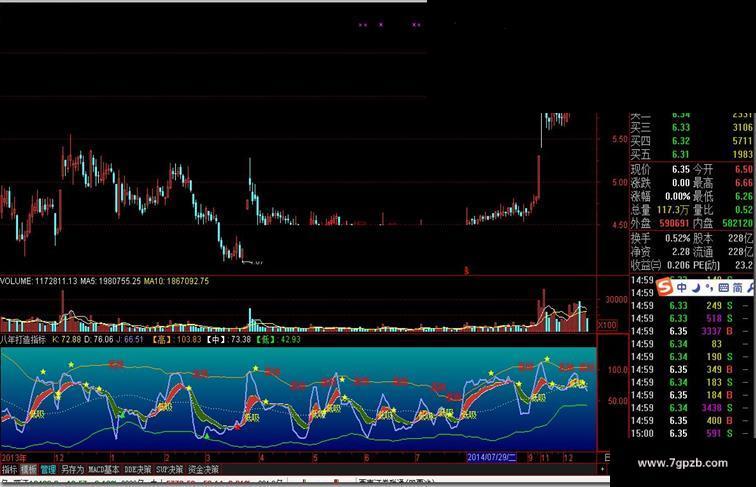Click the 买四 bid row price 6.32
The image size is (756, 487).
pyautogui.click(x=681, y=141)
